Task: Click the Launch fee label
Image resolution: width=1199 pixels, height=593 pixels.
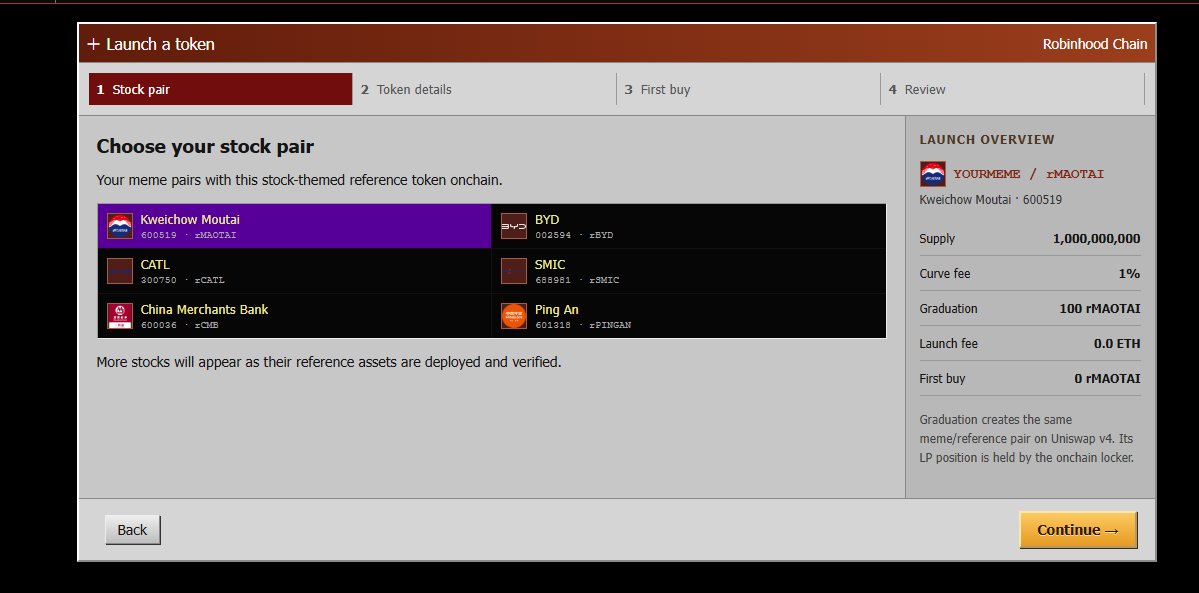Action: pos(948,344)
